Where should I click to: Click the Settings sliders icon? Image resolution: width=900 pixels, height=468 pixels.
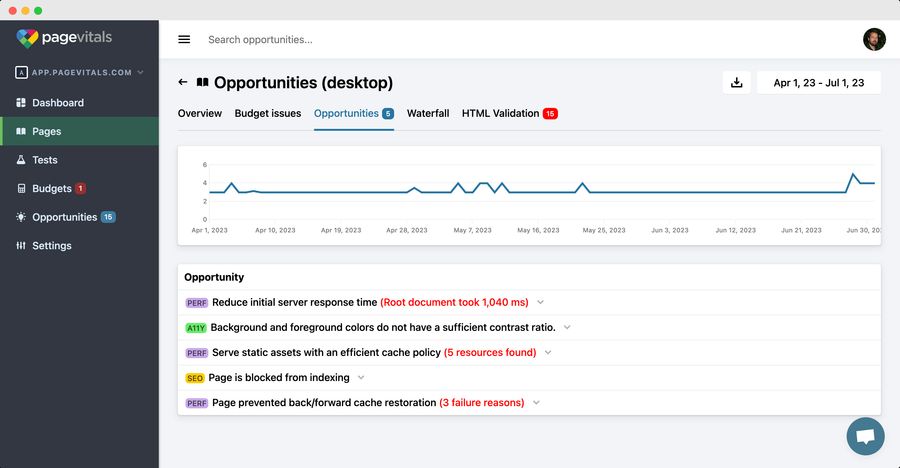21,246
